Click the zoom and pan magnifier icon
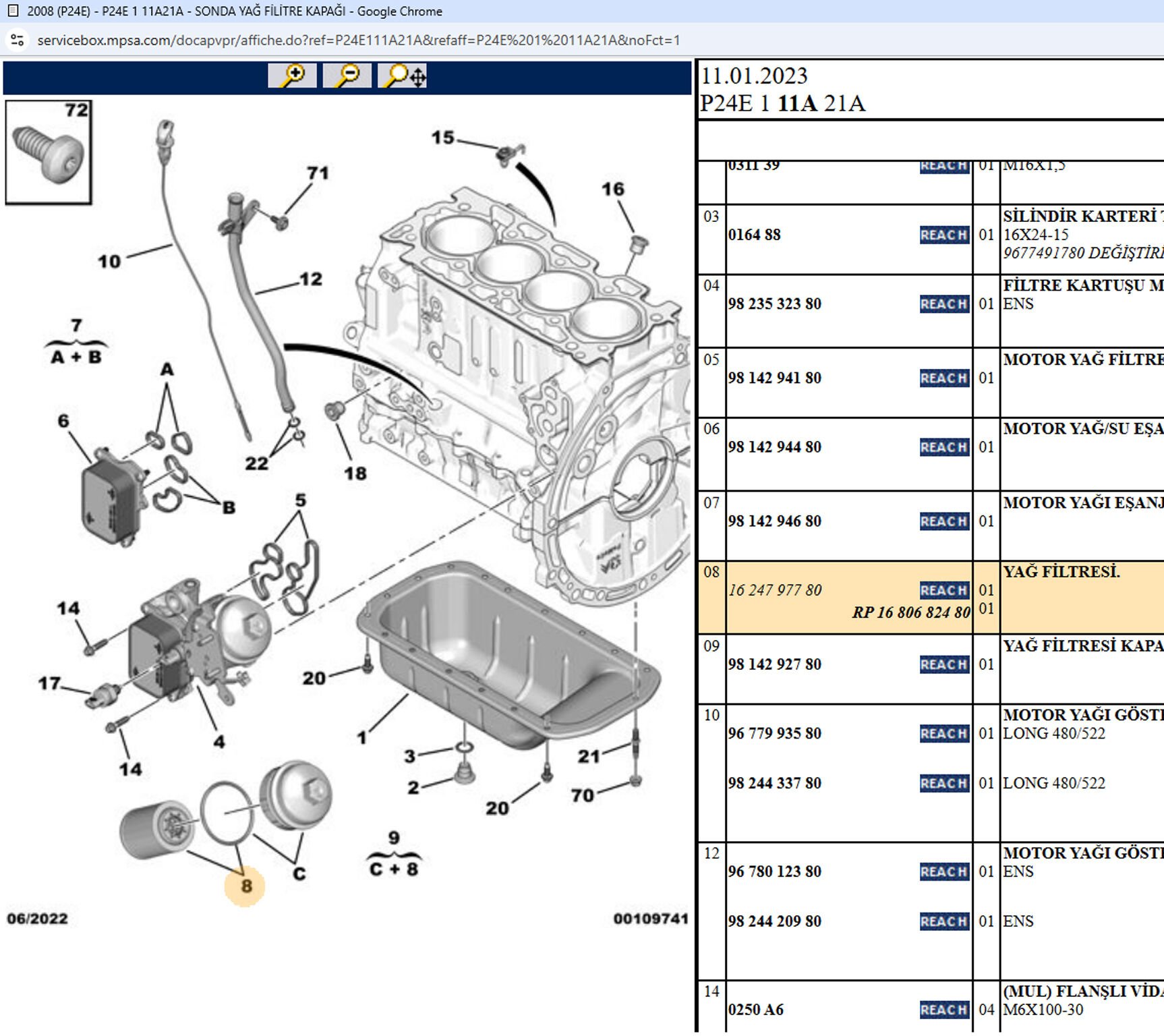This screenshot has height=1036, width=1164. coord(403,76)
